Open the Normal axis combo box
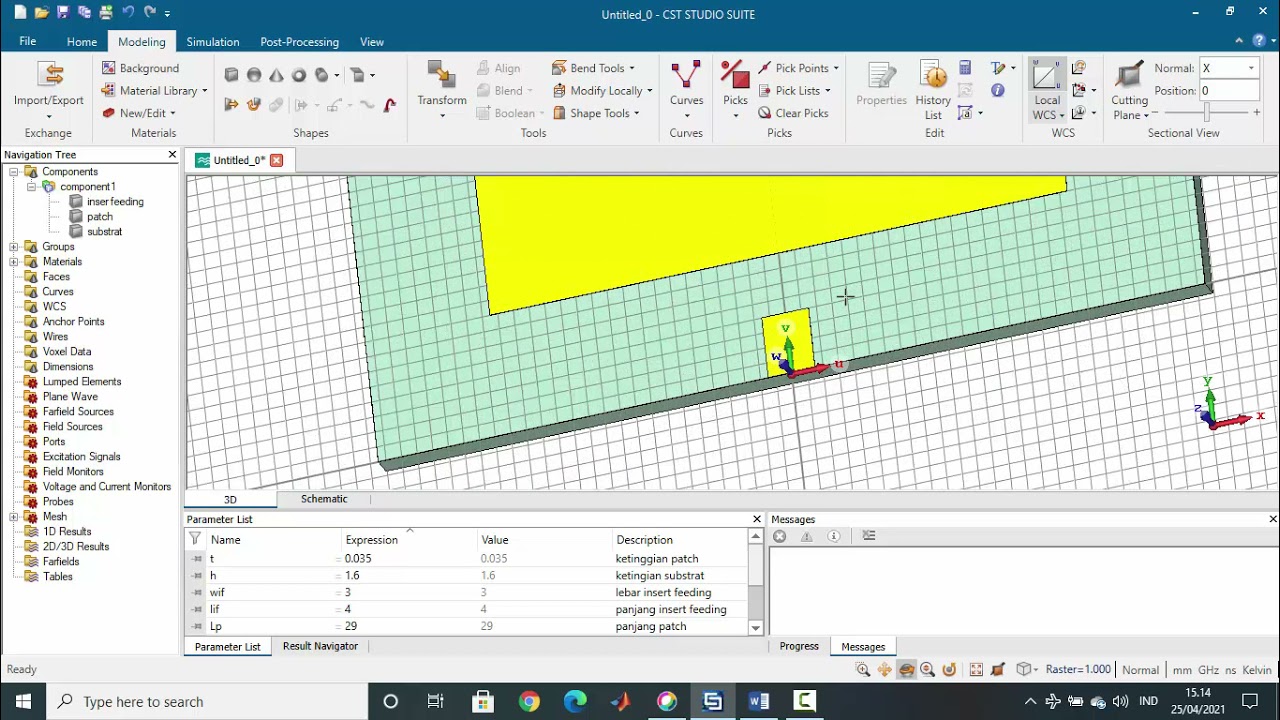Screen dimensions: 1280x720 coord(1229,68)
